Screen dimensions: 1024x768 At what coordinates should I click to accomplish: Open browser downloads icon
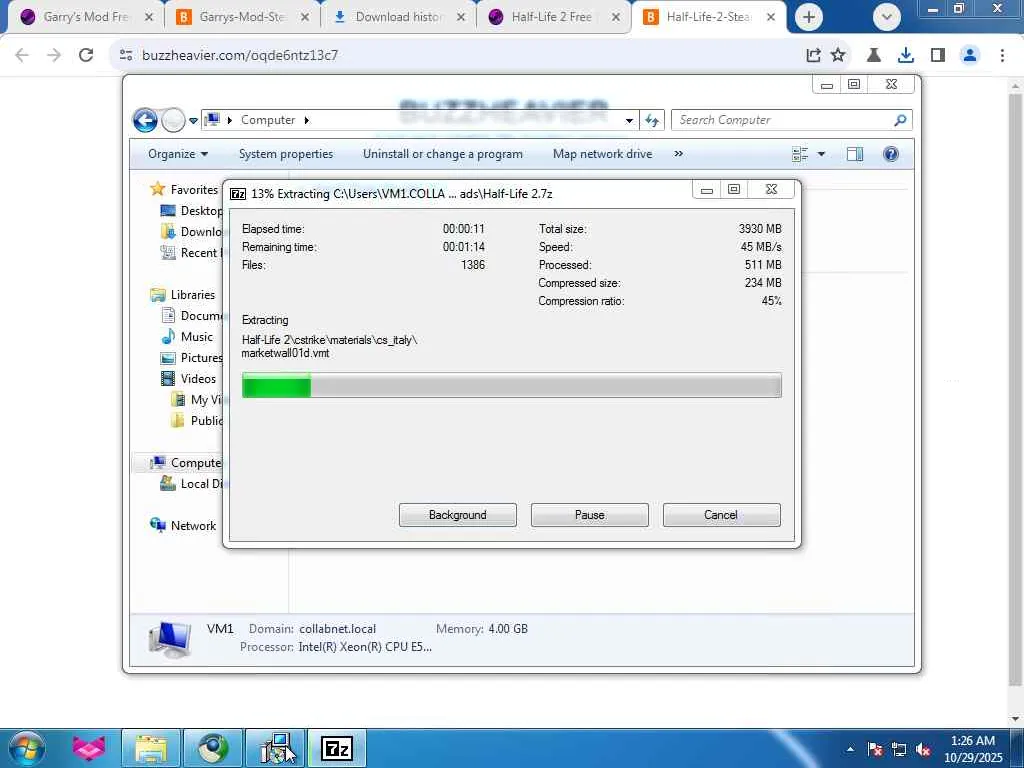pyautogui.click(x=905, y=56)
